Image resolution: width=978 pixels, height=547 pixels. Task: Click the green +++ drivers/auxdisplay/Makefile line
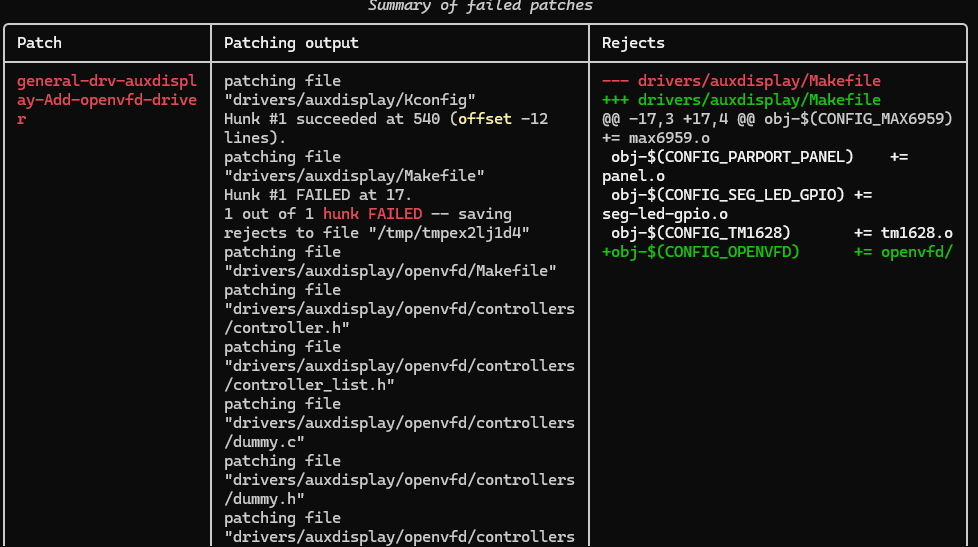click(741, 100)
